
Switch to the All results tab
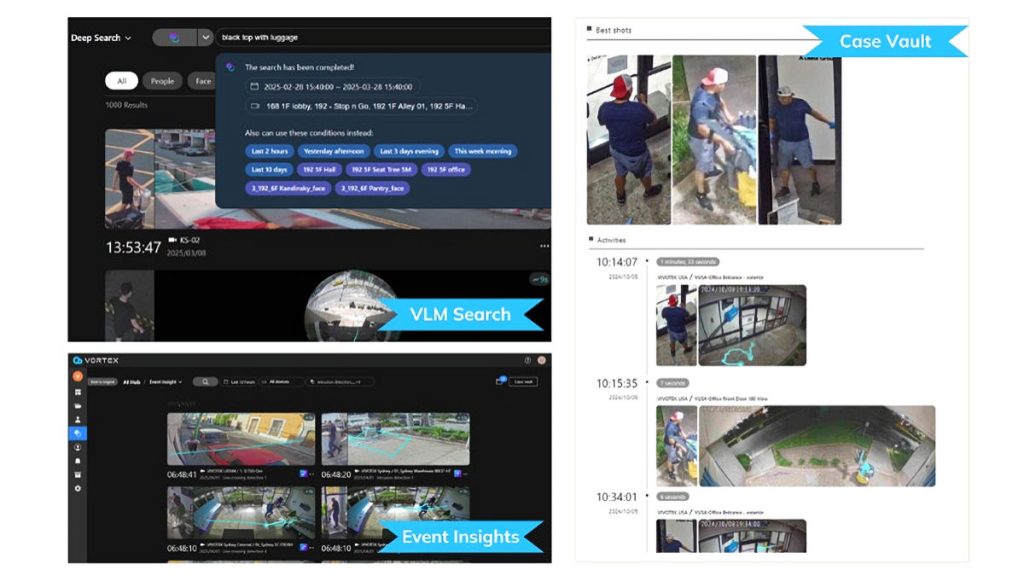point(124,81)
